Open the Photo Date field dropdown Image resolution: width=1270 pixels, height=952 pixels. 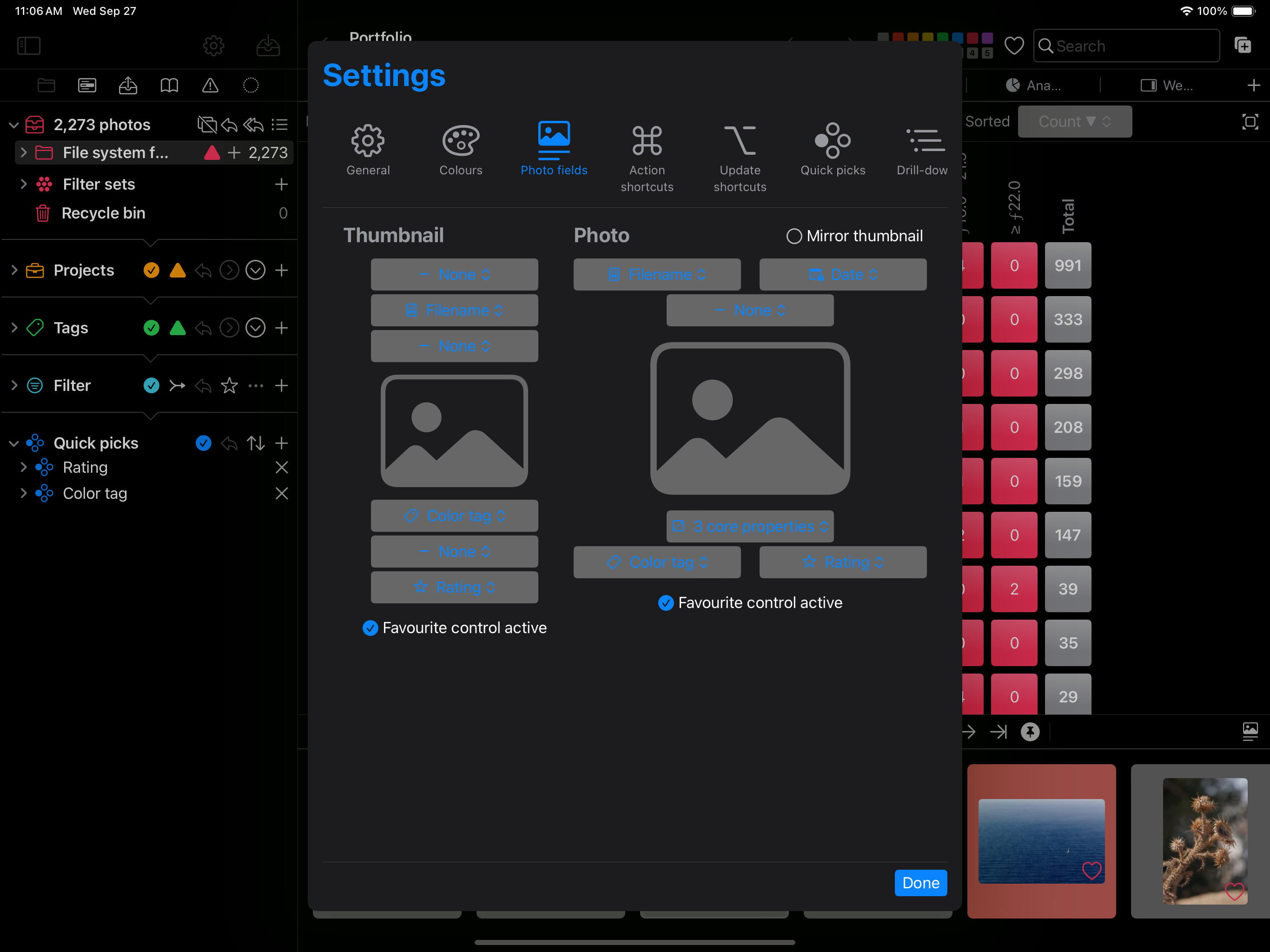coord(843,274)
